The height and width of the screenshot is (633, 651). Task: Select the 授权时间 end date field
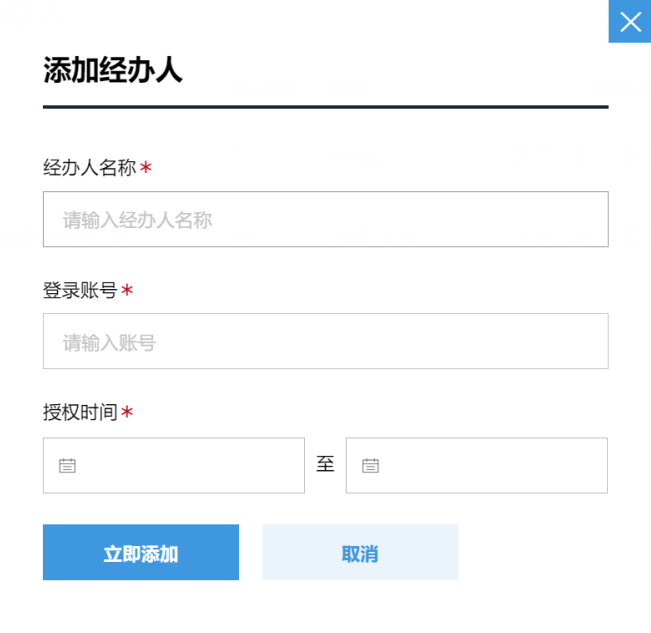coord(488,465)
